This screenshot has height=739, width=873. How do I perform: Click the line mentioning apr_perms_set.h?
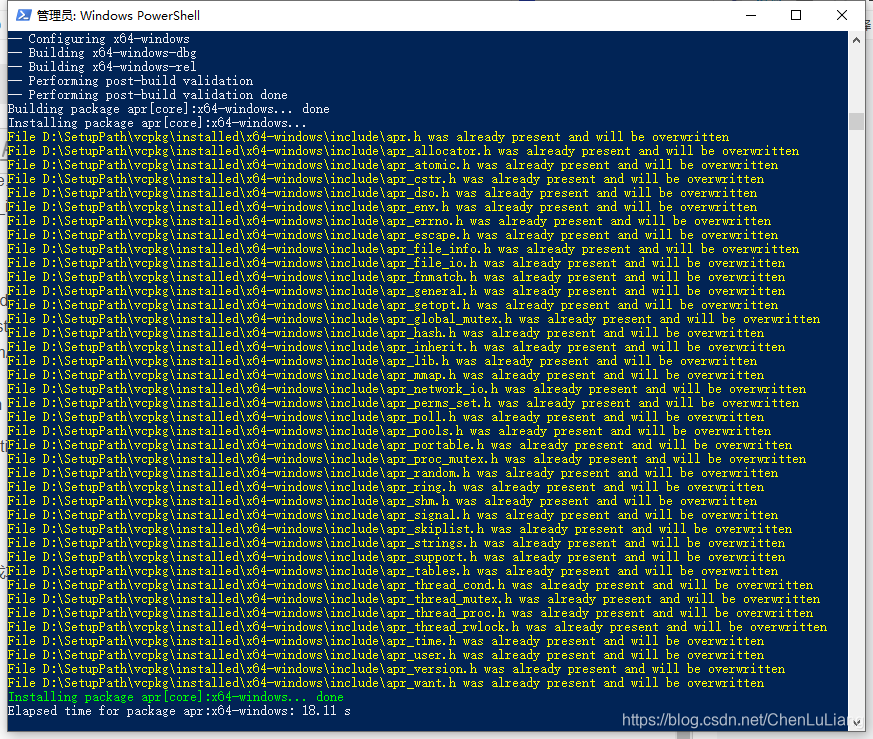click(403, 403)
